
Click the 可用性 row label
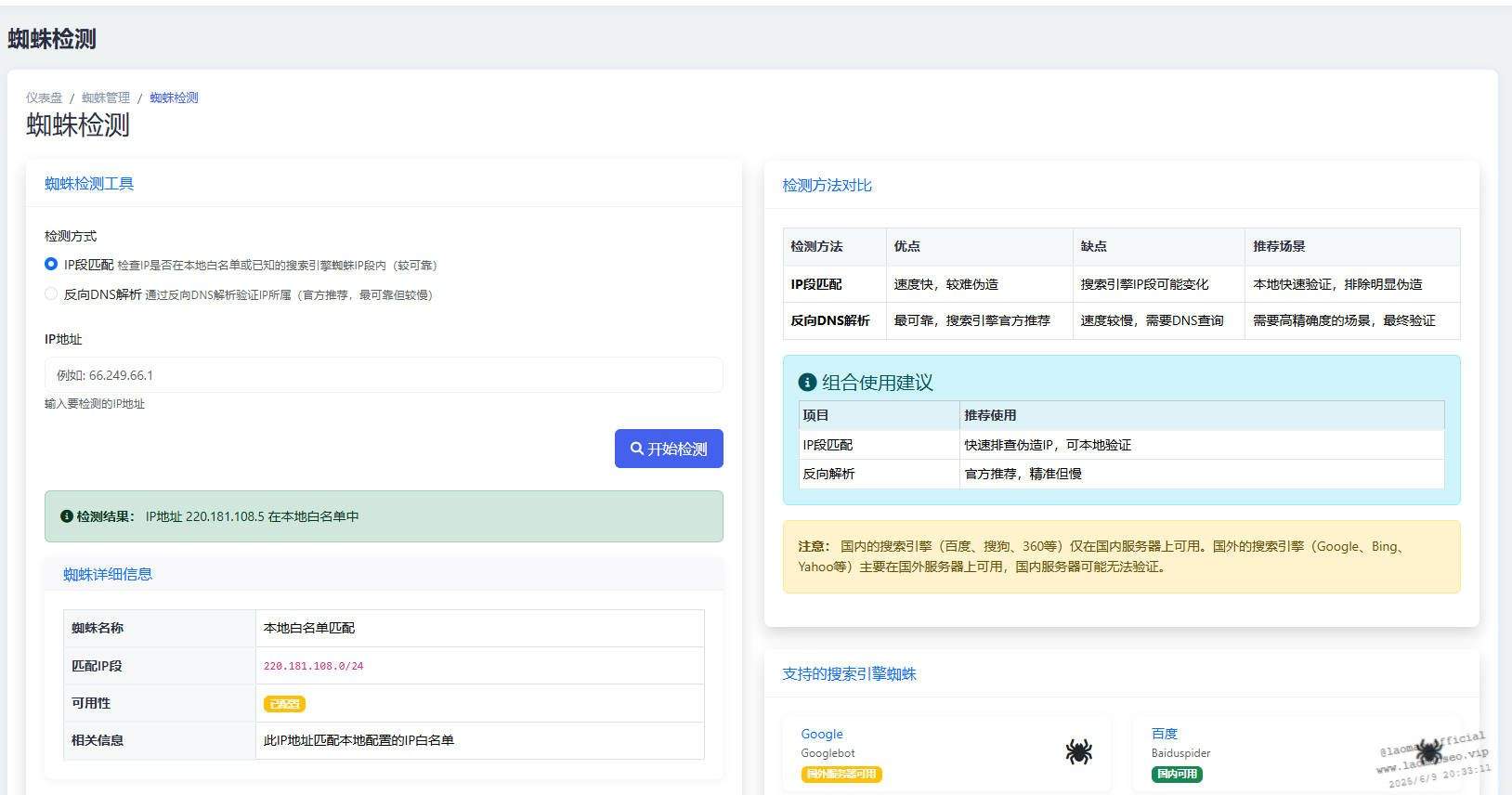click(x=160, y=703)
